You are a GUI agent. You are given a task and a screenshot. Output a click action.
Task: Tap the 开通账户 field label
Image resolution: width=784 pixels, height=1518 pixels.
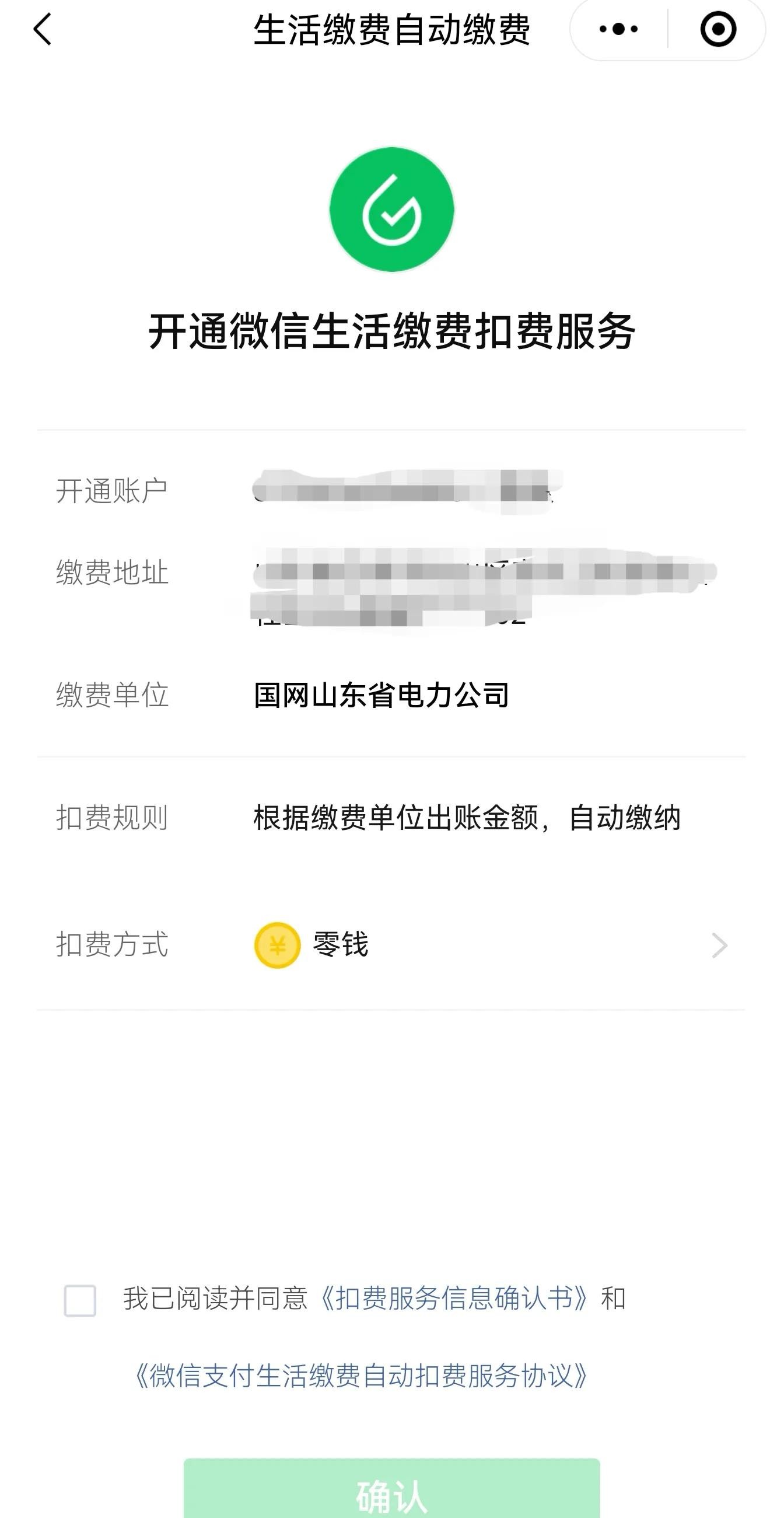(112, 491)
